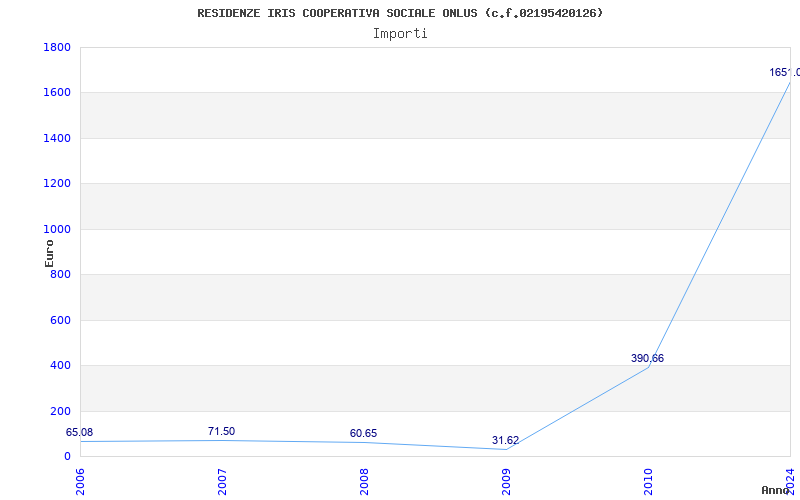This screenshot has width=800, height=500.
Task: Select the 65.08 data label
Action: 80,433
